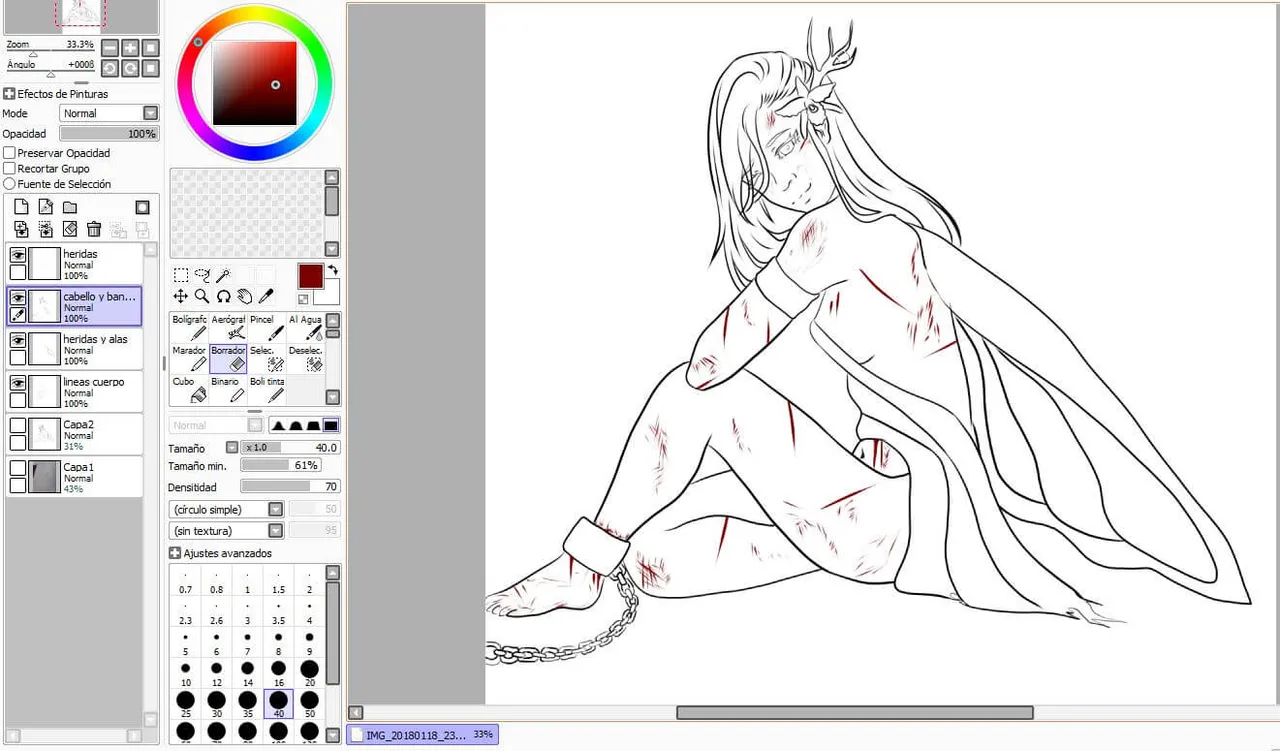Open the (círculo simple) brush shape dropdown
1280x751 pixels.
coord(226,509)
